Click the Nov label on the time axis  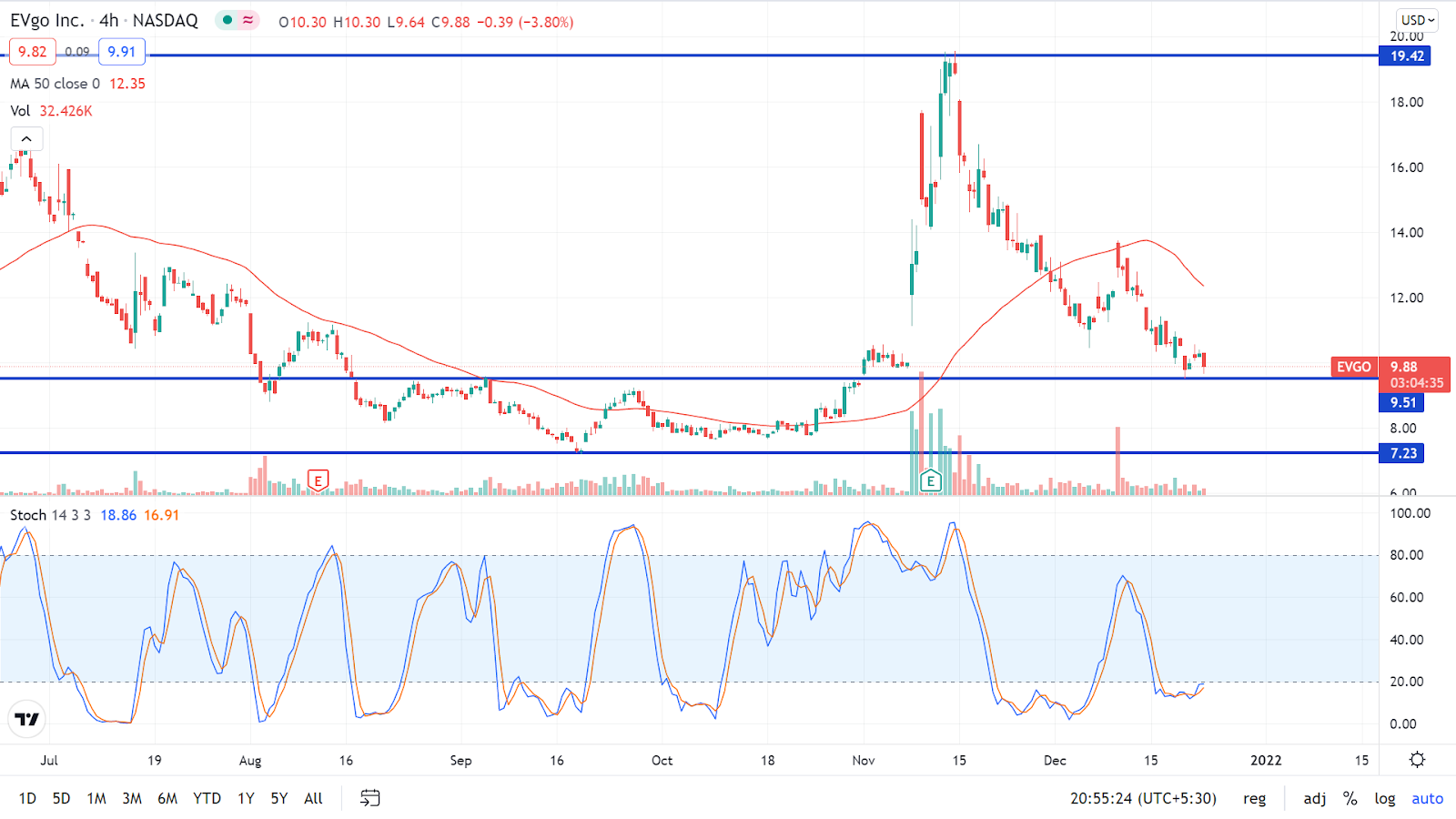[864, 760]
